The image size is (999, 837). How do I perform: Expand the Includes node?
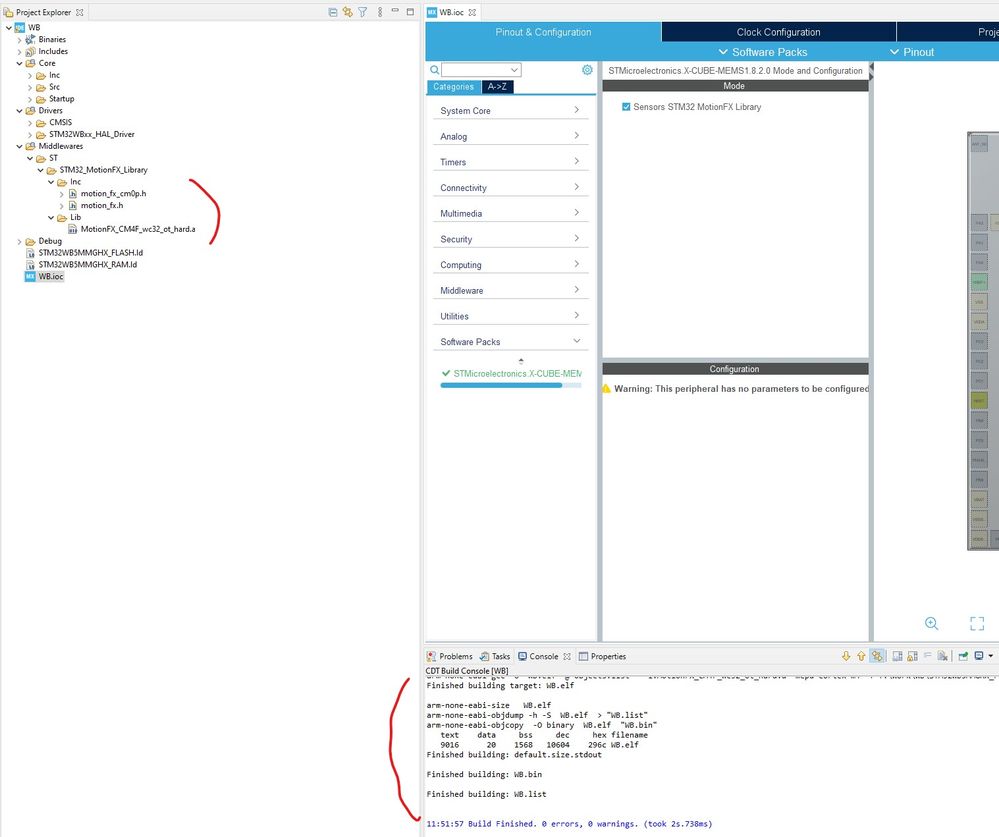pyautogui.click(x=19, y=52)
